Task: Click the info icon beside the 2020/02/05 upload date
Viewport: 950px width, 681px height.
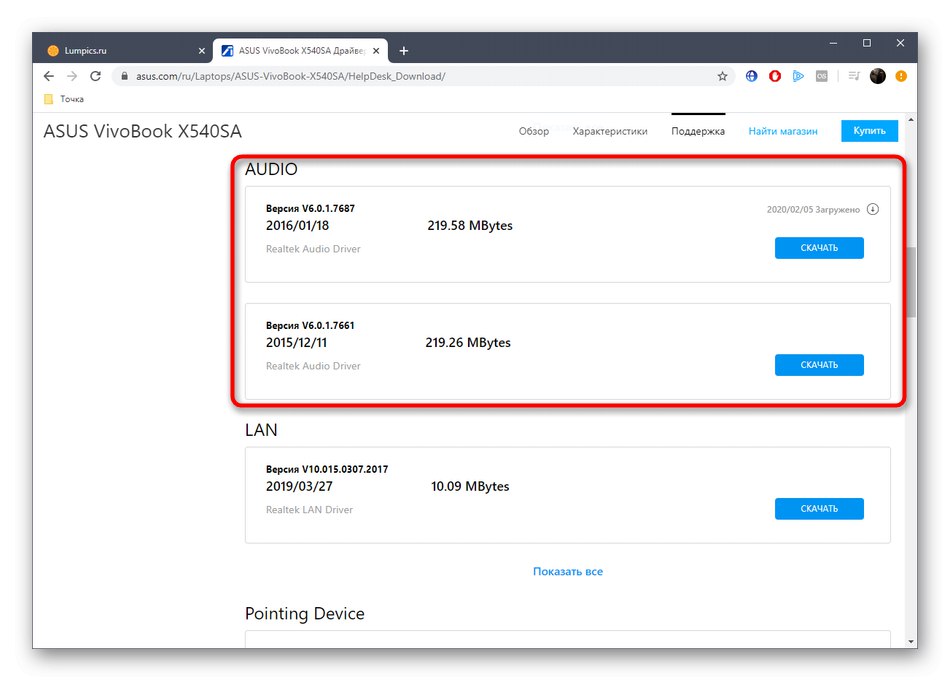Action: click(x=873, y=210)
